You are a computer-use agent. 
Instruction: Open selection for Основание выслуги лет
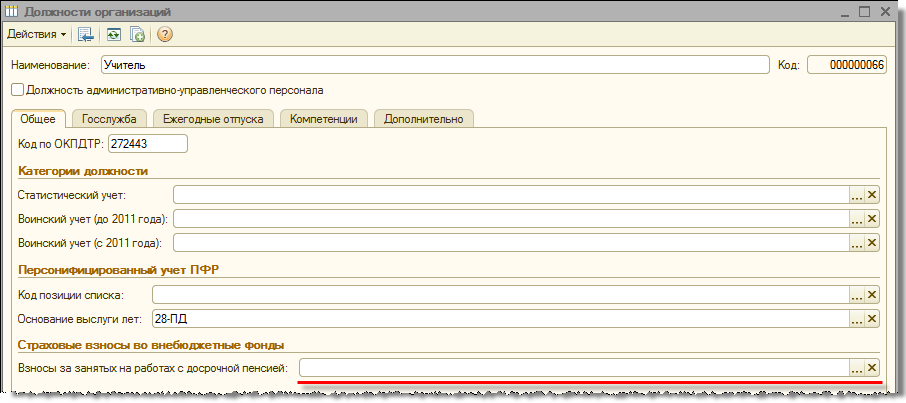(856, 319)
